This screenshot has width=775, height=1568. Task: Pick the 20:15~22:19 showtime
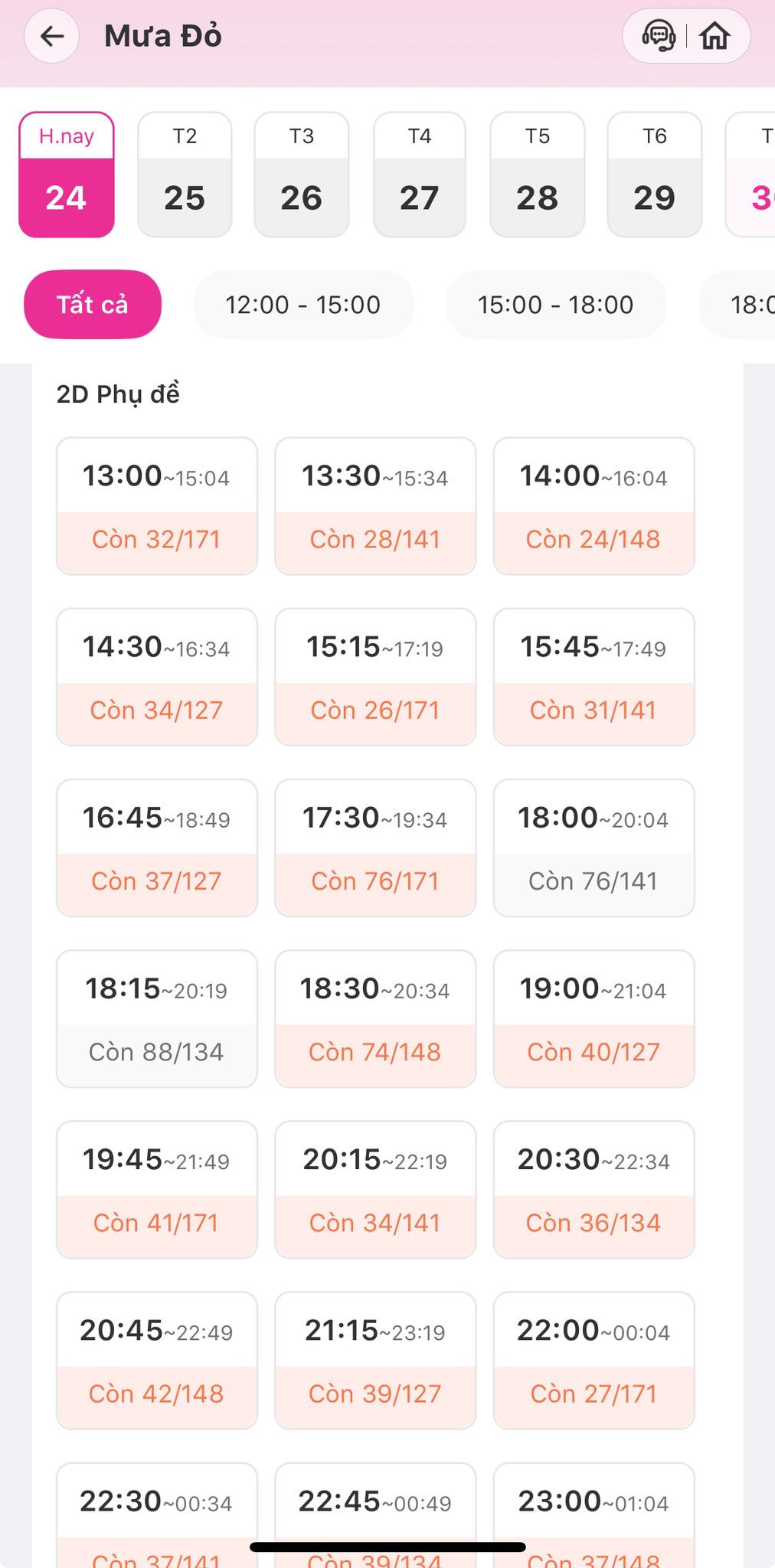click(375, 1189)
